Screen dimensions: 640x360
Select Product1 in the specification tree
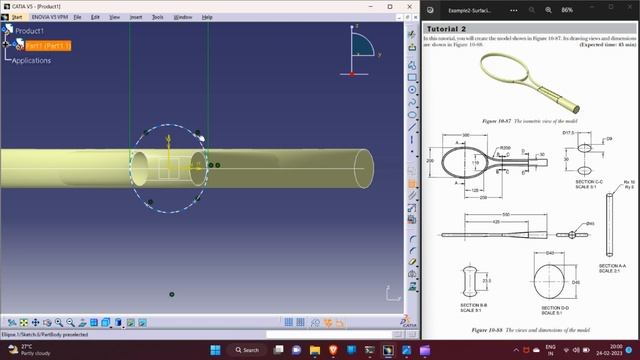(x=29, y=31)
